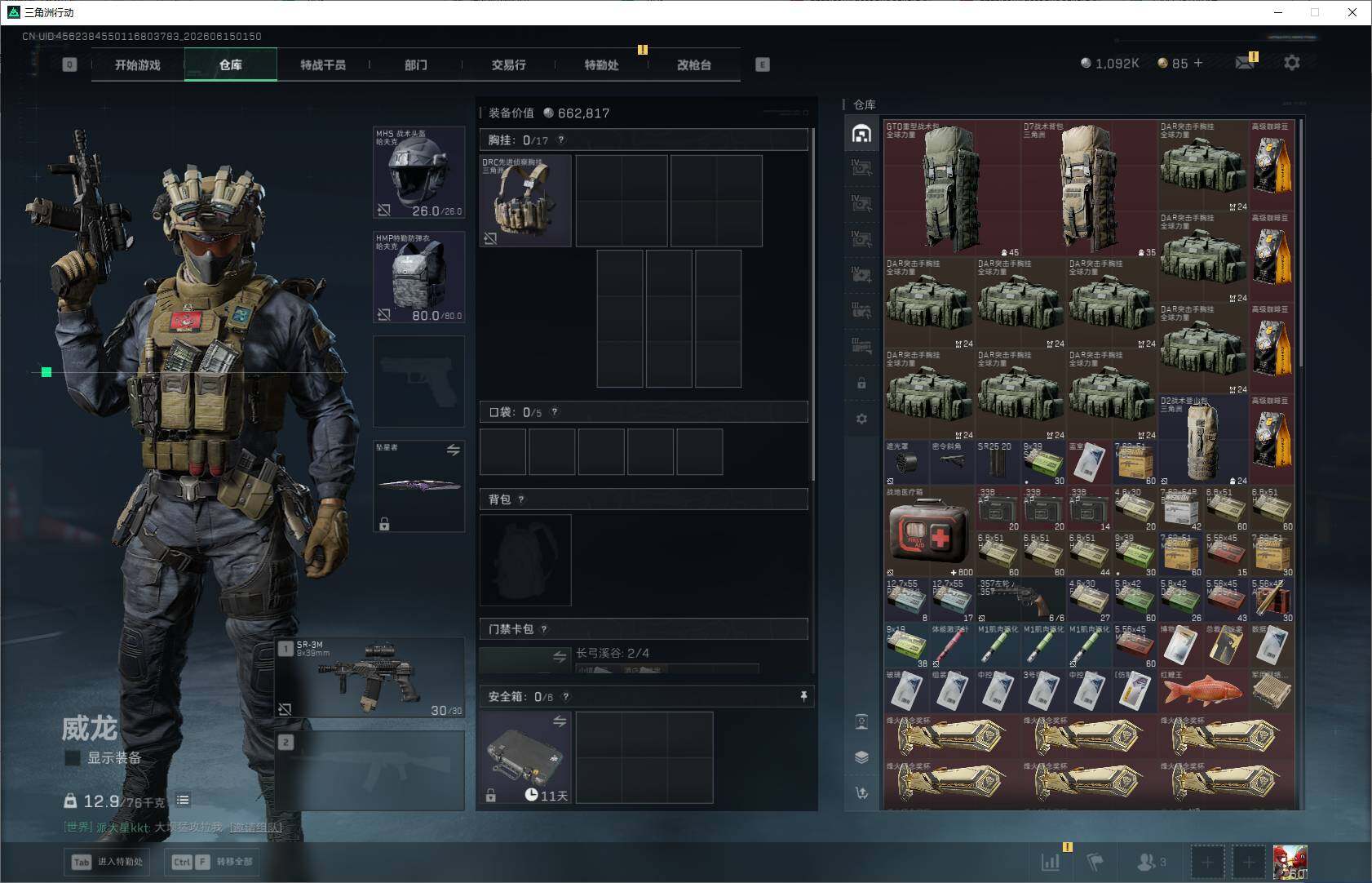The height and width of the screenshot is (883, 1372).
Task: Click the swap arrows on the safe box
Action: [x=560, y=721]
